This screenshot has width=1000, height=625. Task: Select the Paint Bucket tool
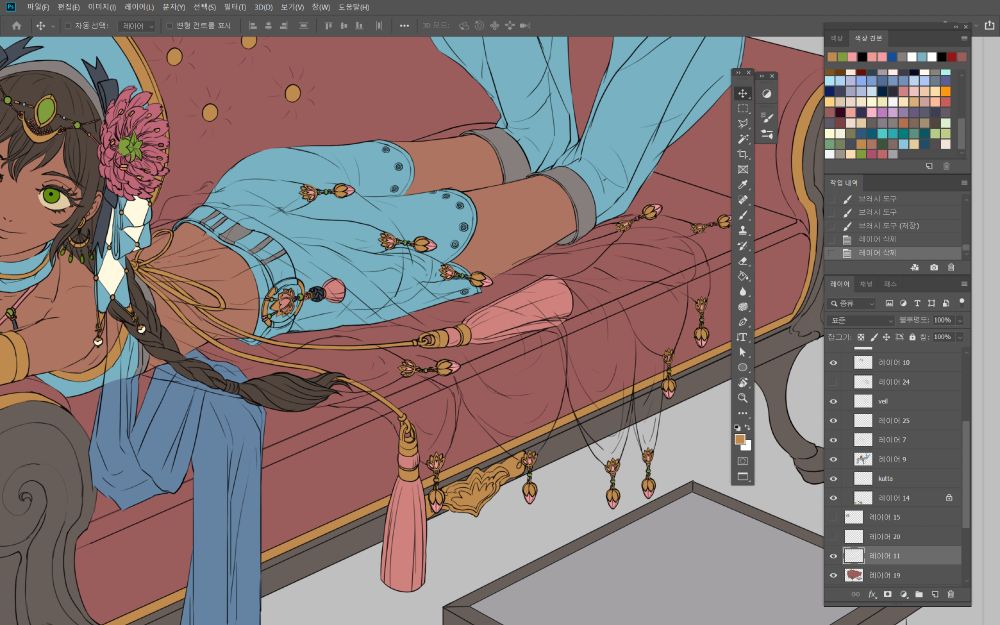click(742, 276)
